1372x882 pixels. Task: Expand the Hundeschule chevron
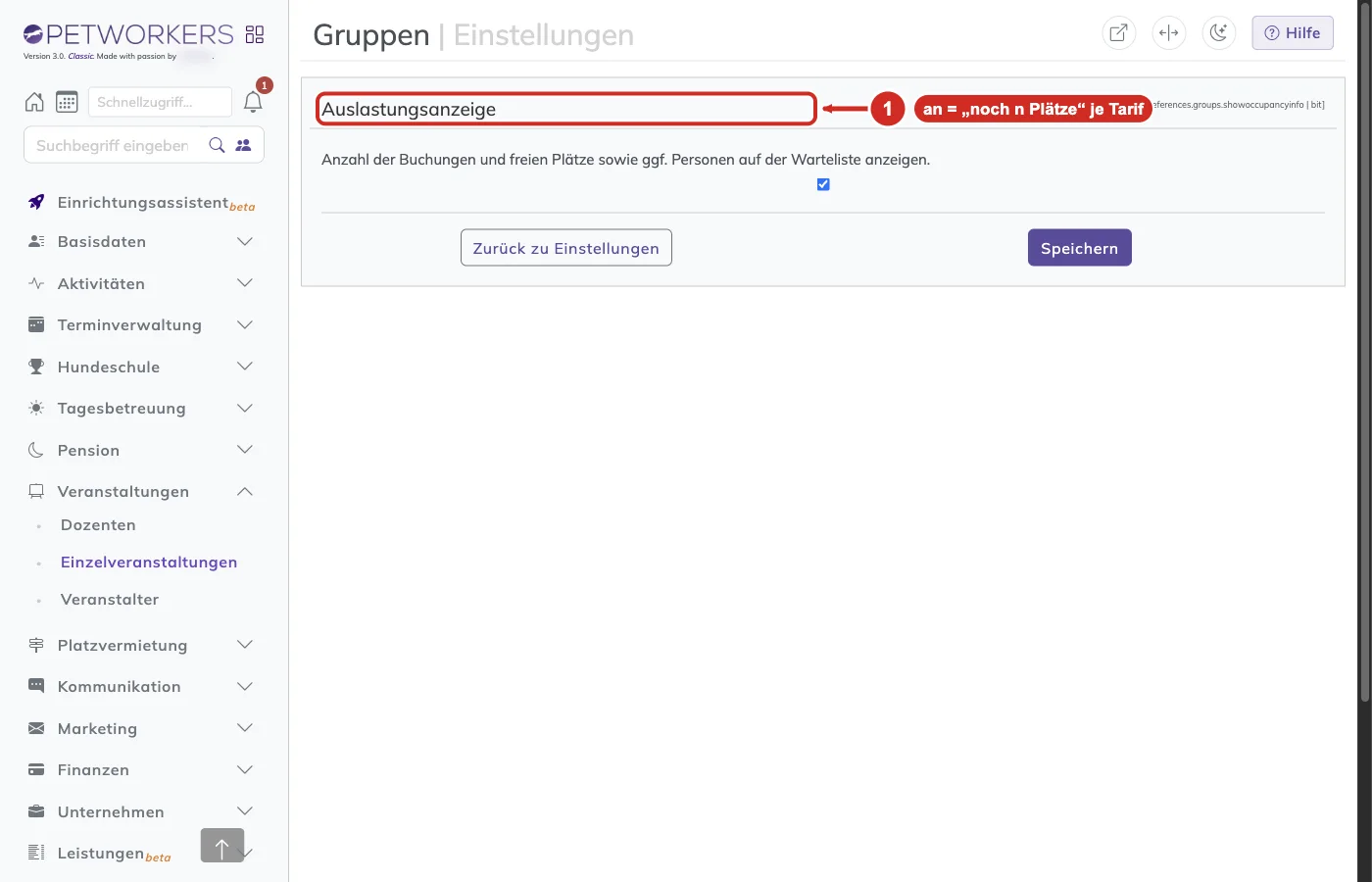point(245,367)
